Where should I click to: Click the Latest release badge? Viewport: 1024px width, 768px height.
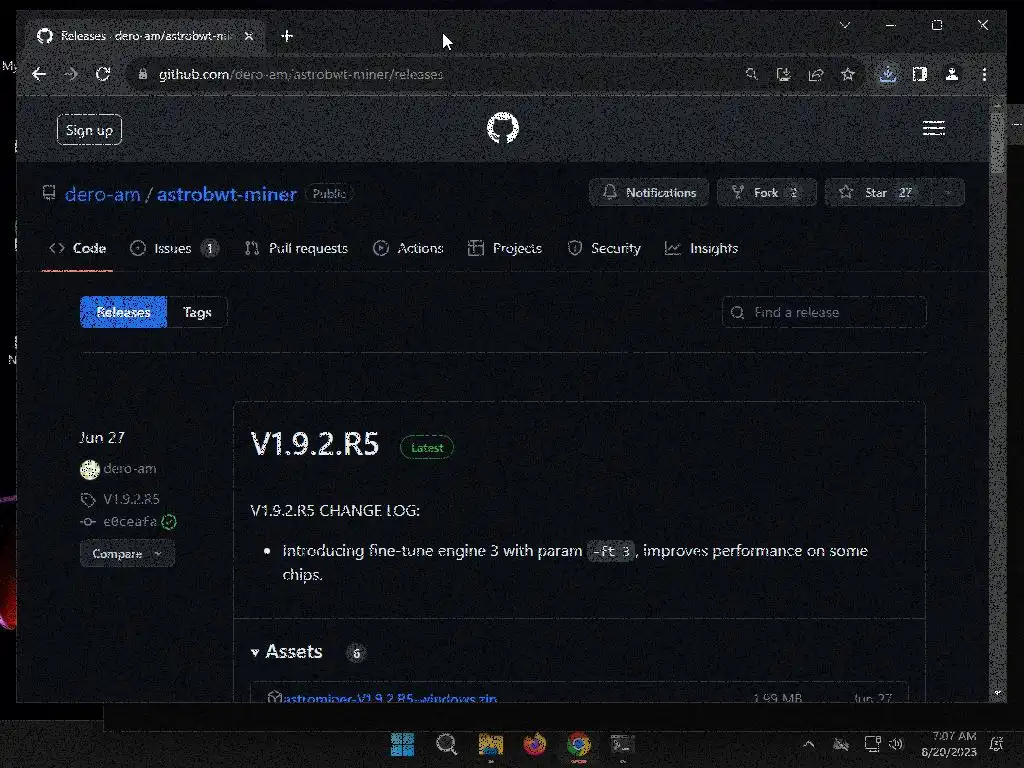(x=426, y=447)
